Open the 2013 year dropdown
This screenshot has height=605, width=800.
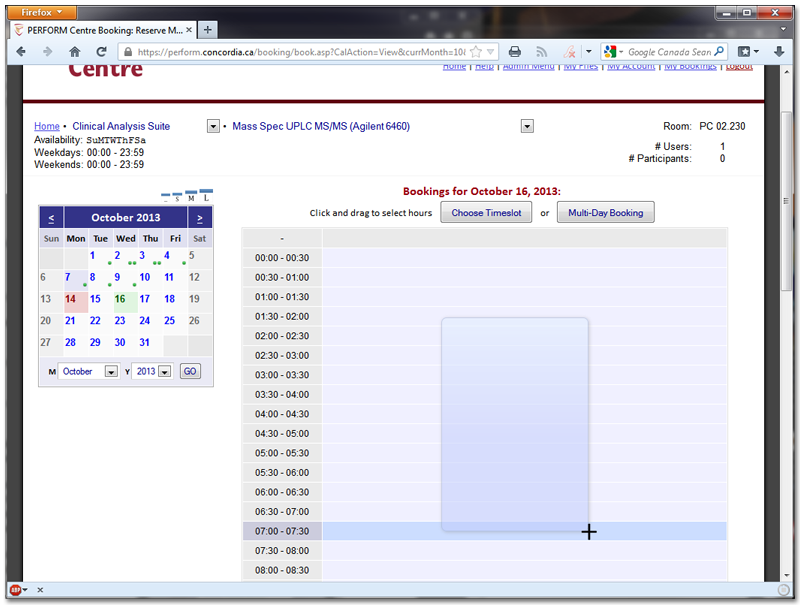coord(164,371)
